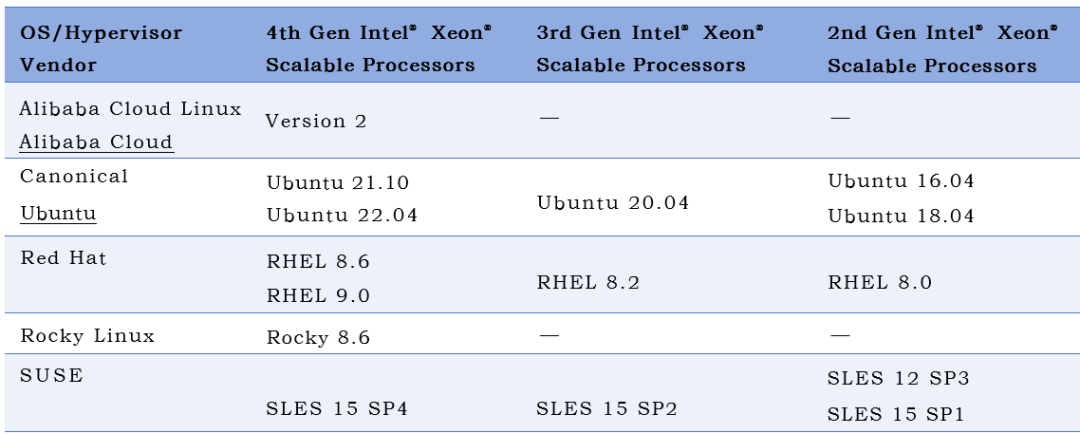This screenshot has height=434, width=1080.
Task: Click the Ubuntu 20.04 cell
Action: point(612,203)
